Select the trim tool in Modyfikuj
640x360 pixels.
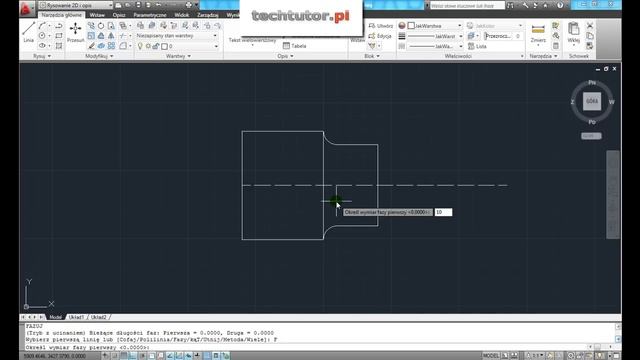pos(123,36)
